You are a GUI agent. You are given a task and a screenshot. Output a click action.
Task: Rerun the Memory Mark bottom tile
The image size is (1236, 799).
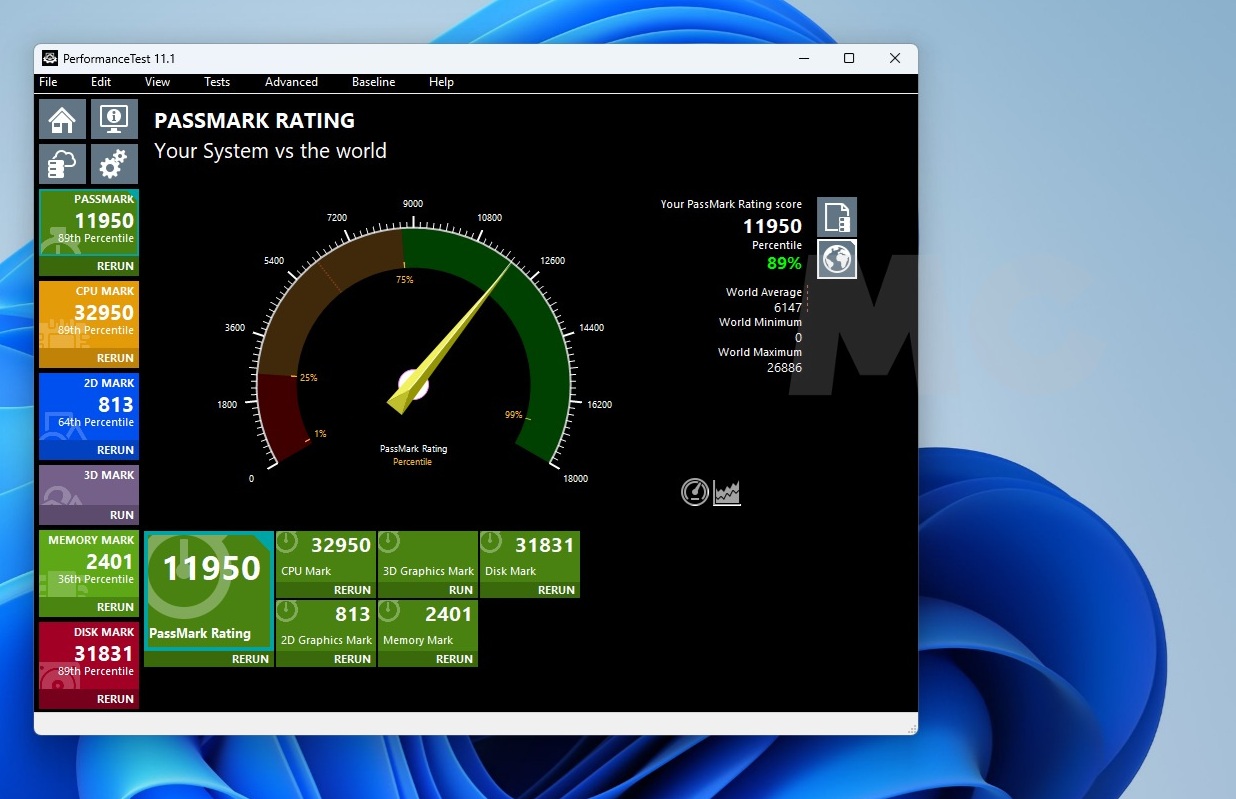tap(454, 659)
